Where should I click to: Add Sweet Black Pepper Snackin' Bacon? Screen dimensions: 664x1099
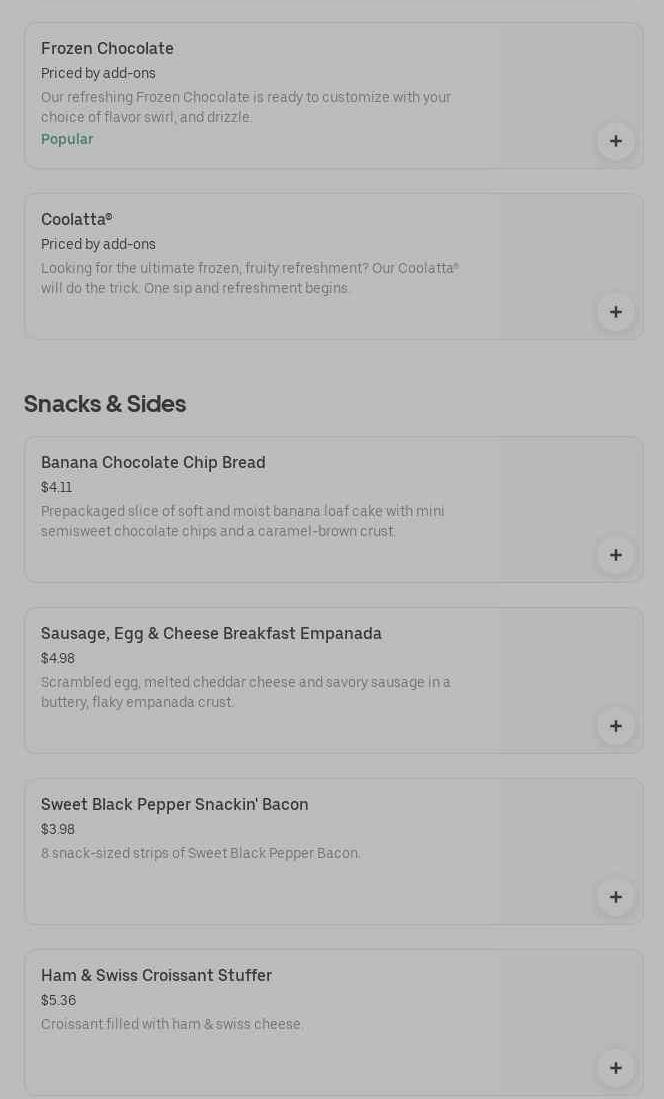(615, 897)
